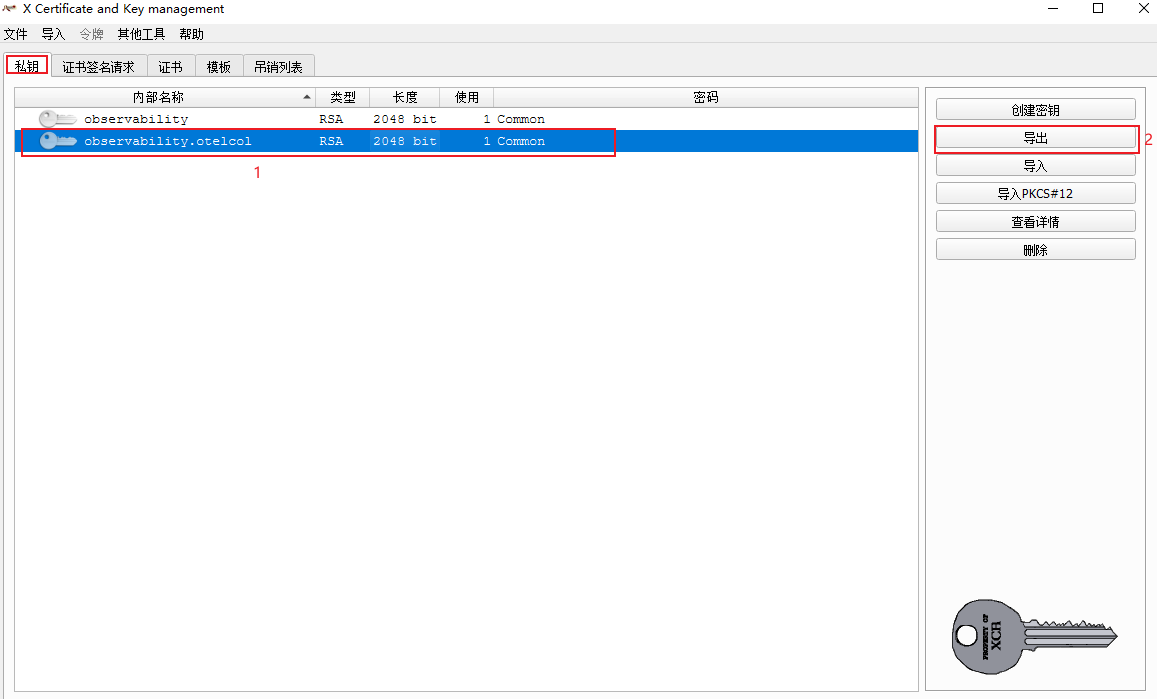Image resolution: width=1157 pixels, height=699 pixels.
Task: Open the 导入 menu in menu bar
Action: 53,34
